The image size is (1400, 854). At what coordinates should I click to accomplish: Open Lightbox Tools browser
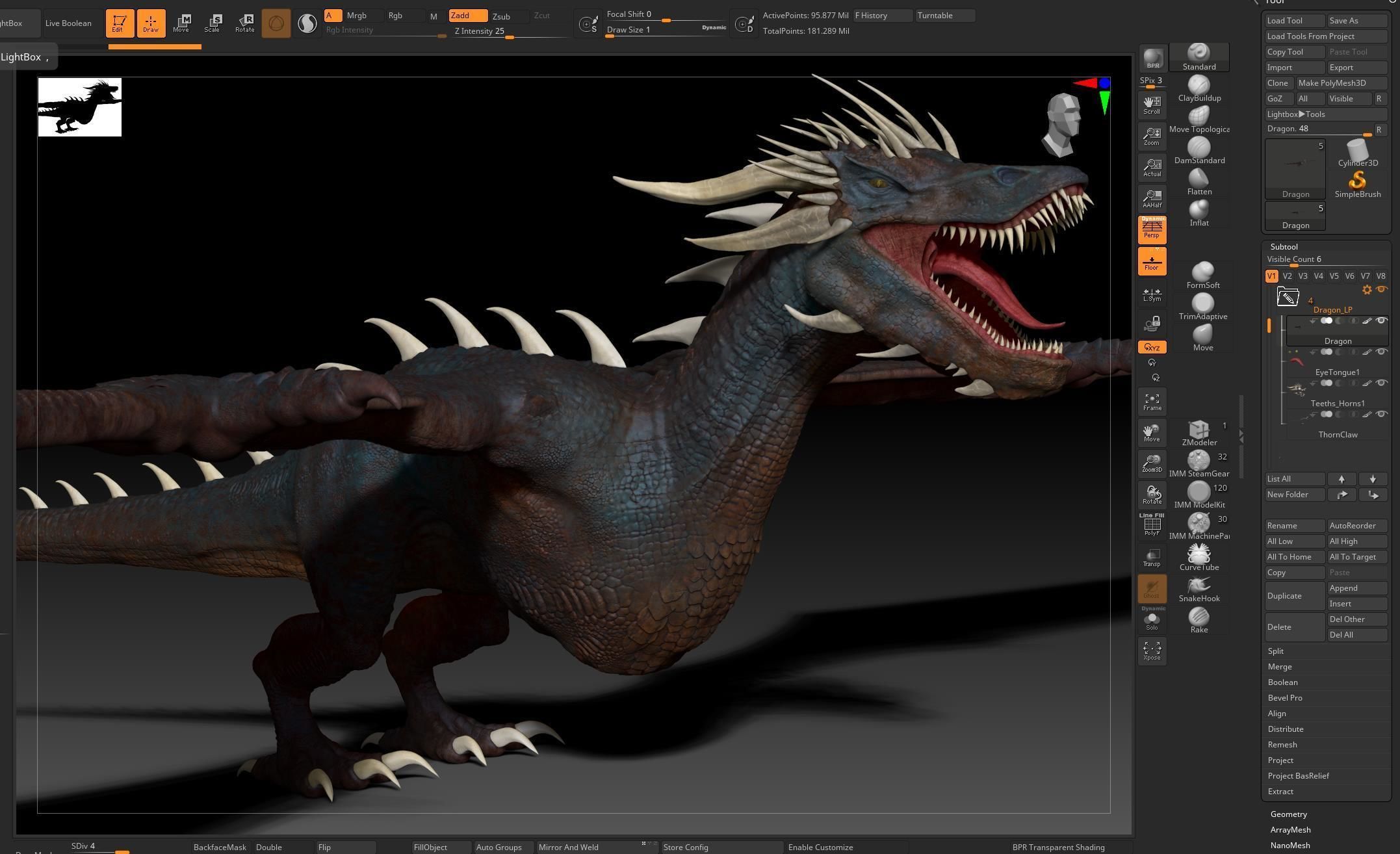tap(1327, 114)
